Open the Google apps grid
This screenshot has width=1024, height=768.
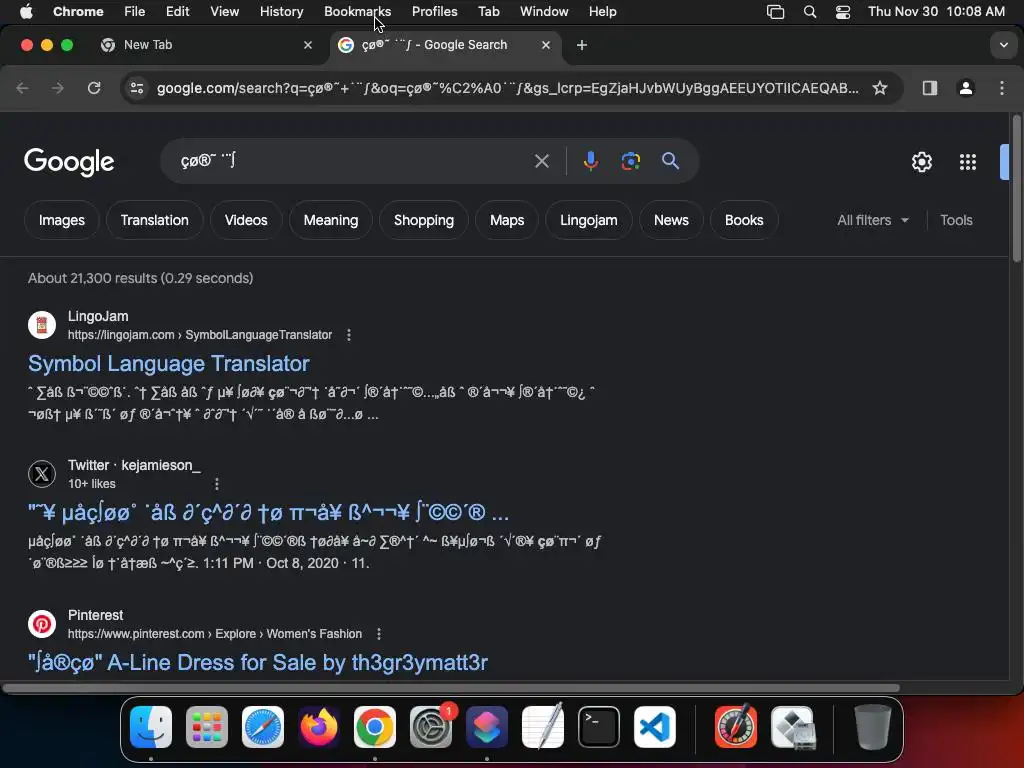click(x=968, y=161)
